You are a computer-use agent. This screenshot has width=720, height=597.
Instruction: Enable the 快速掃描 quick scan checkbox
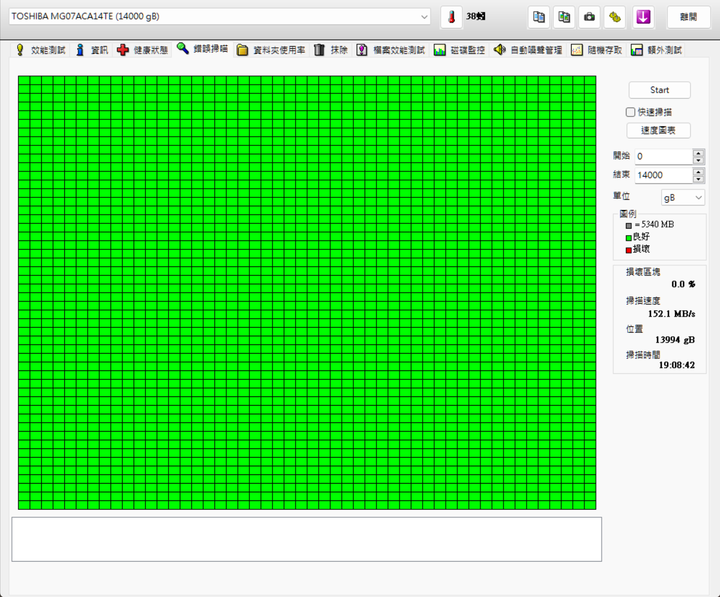click(630, 112)
